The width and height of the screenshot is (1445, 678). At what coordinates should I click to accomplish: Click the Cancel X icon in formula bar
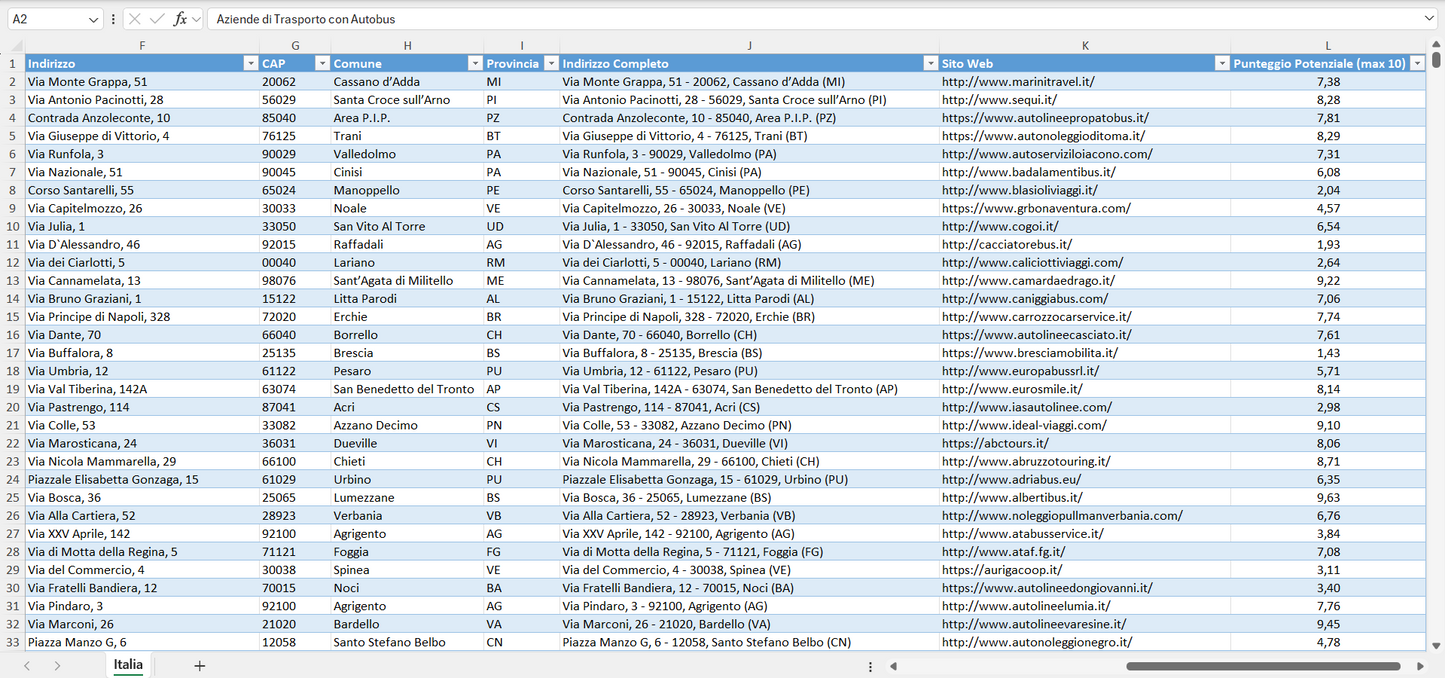135,19
